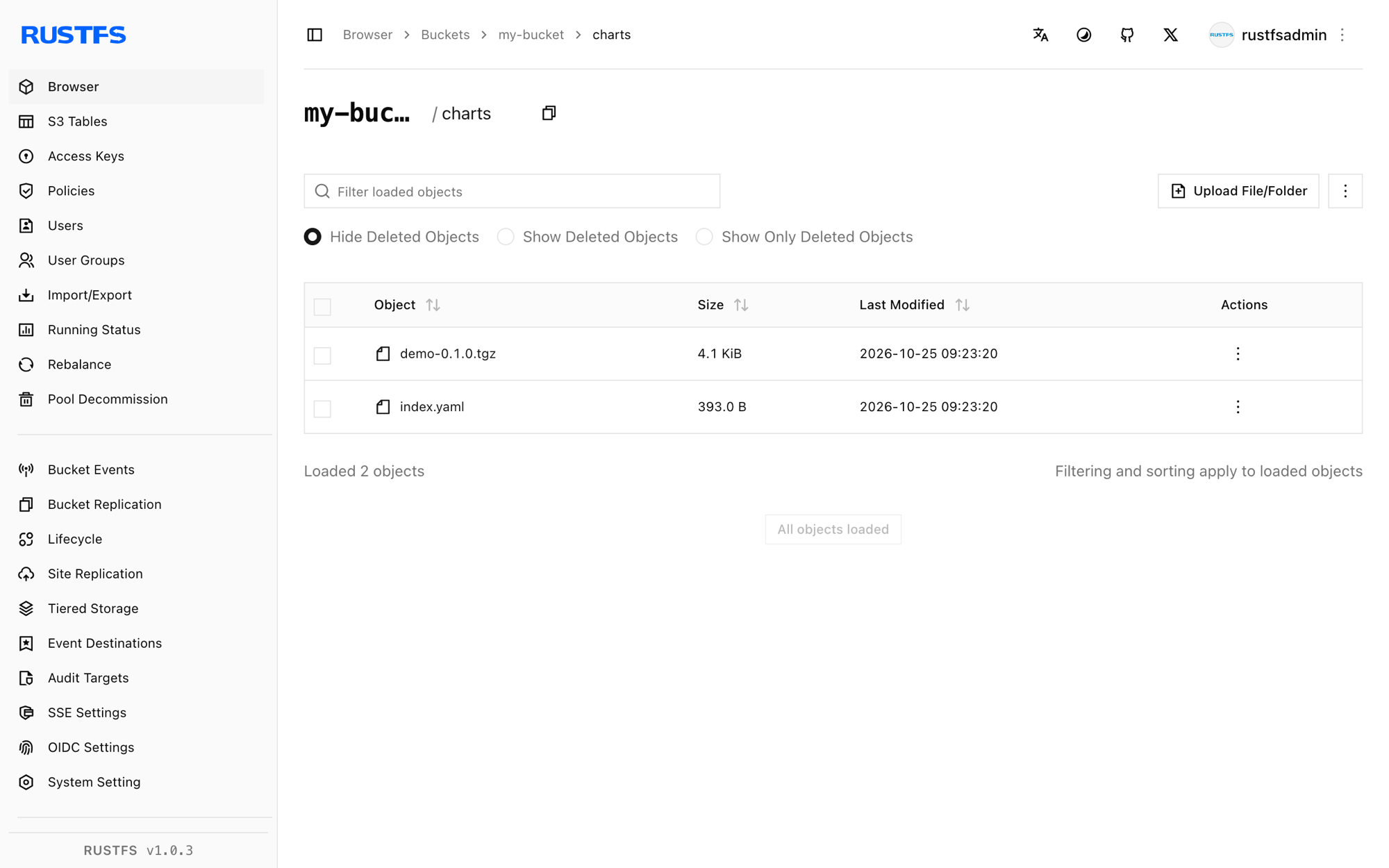Check the index.yaml row checkbox
1389x868 pixels.
click(322, 408)
